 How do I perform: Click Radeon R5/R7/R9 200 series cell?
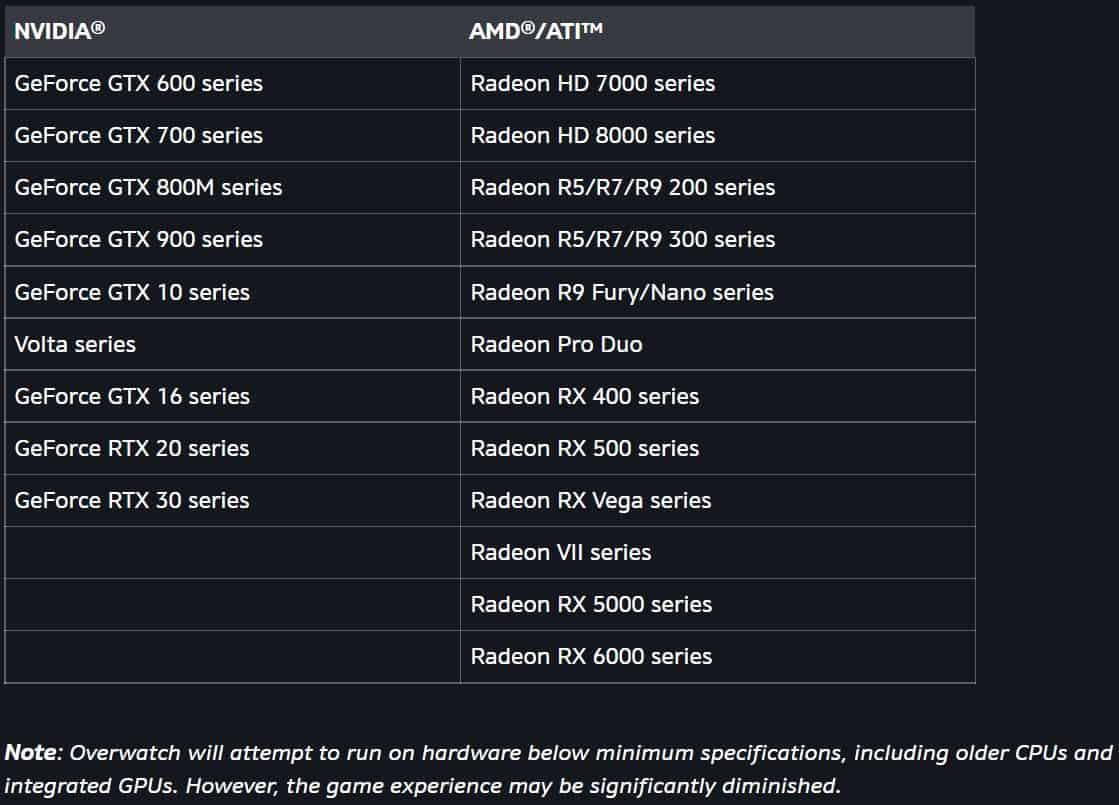pos(623,187)
